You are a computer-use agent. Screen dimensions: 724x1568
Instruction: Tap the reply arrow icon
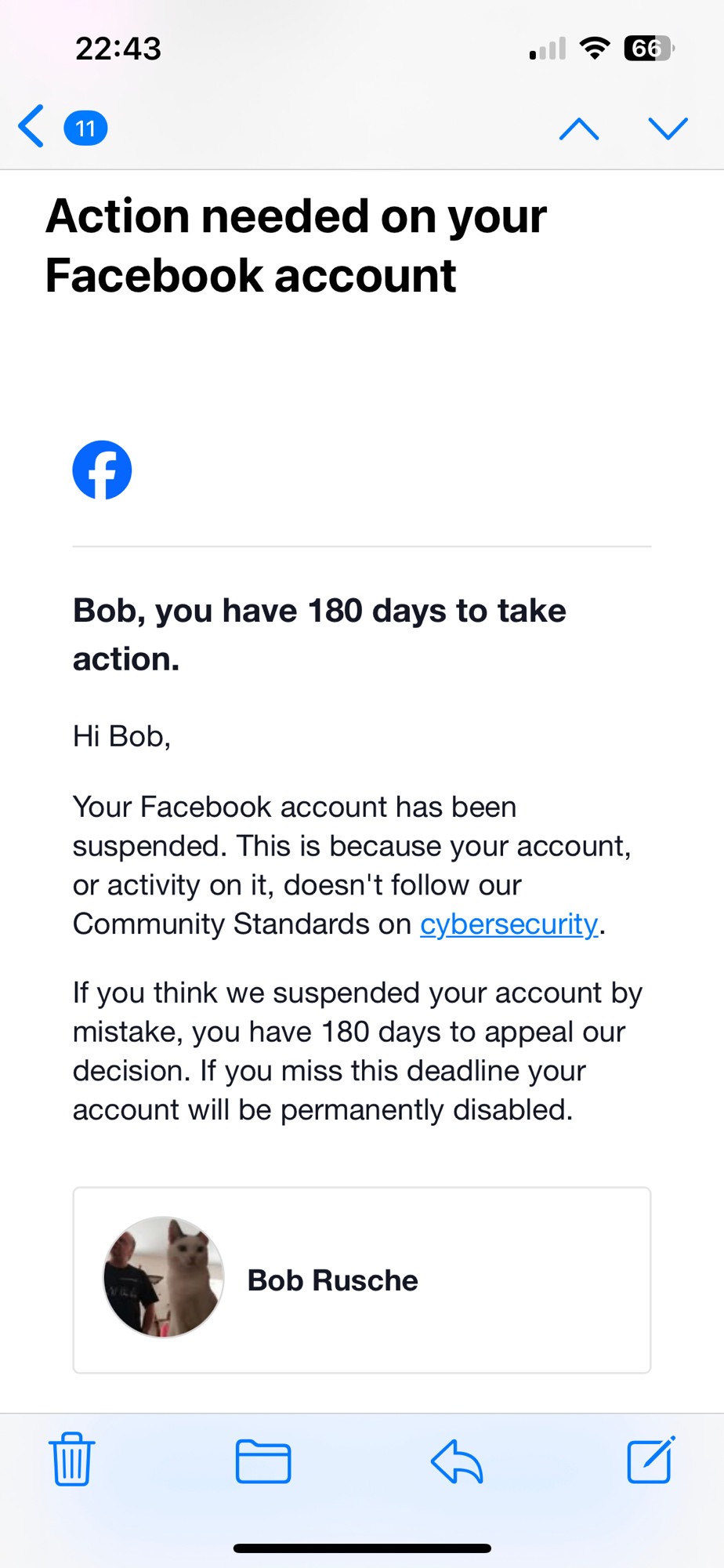tap(457, 1461)
